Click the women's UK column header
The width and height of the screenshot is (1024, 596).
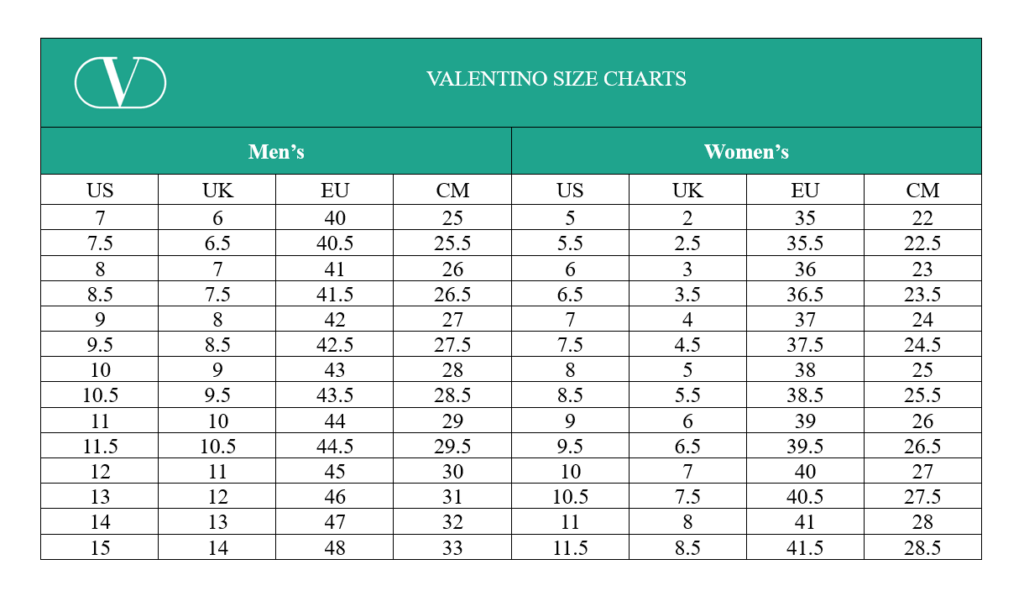coord(688,190)
